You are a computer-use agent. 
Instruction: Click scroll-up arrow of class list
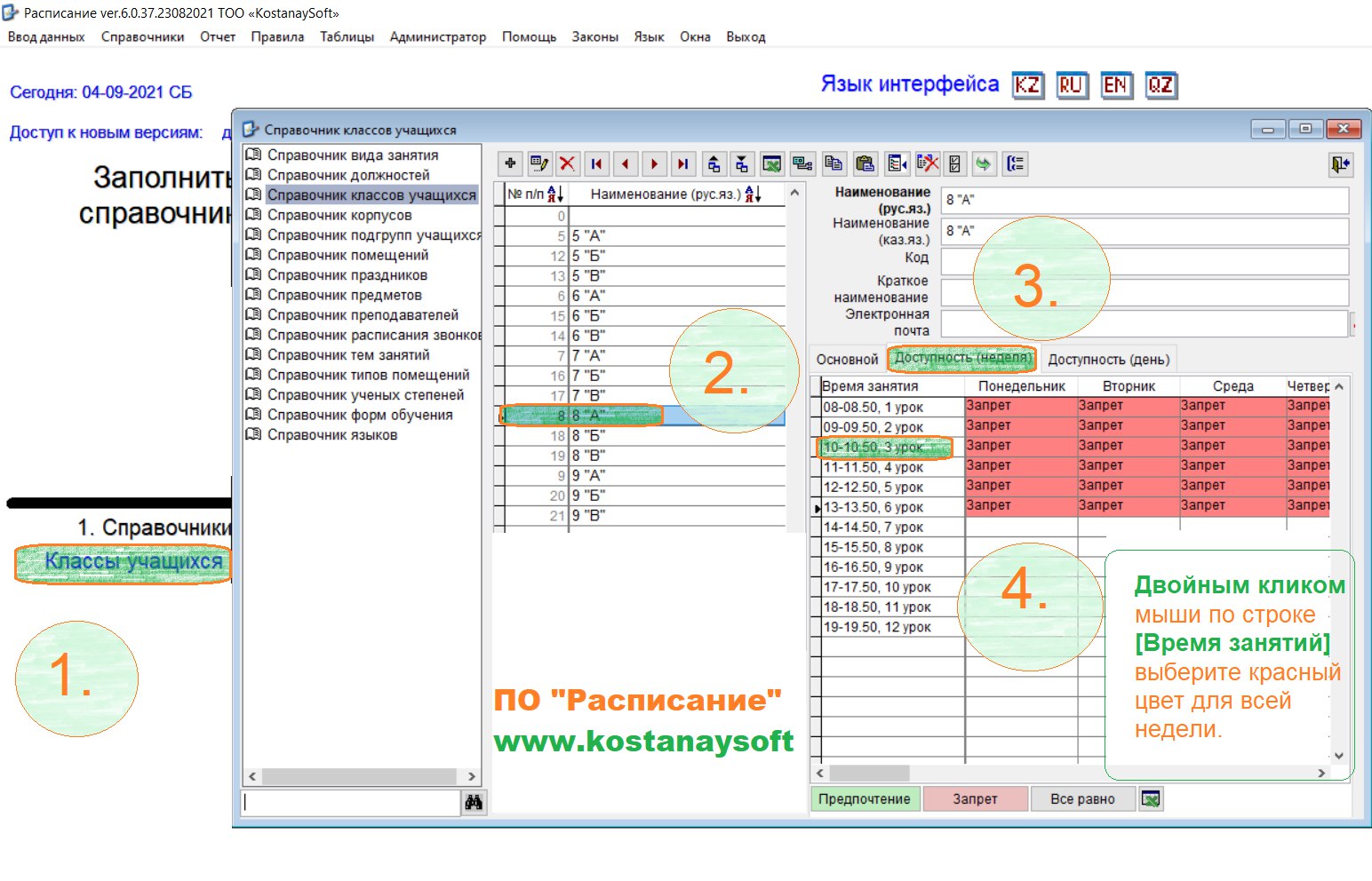(x=794, y=193)
